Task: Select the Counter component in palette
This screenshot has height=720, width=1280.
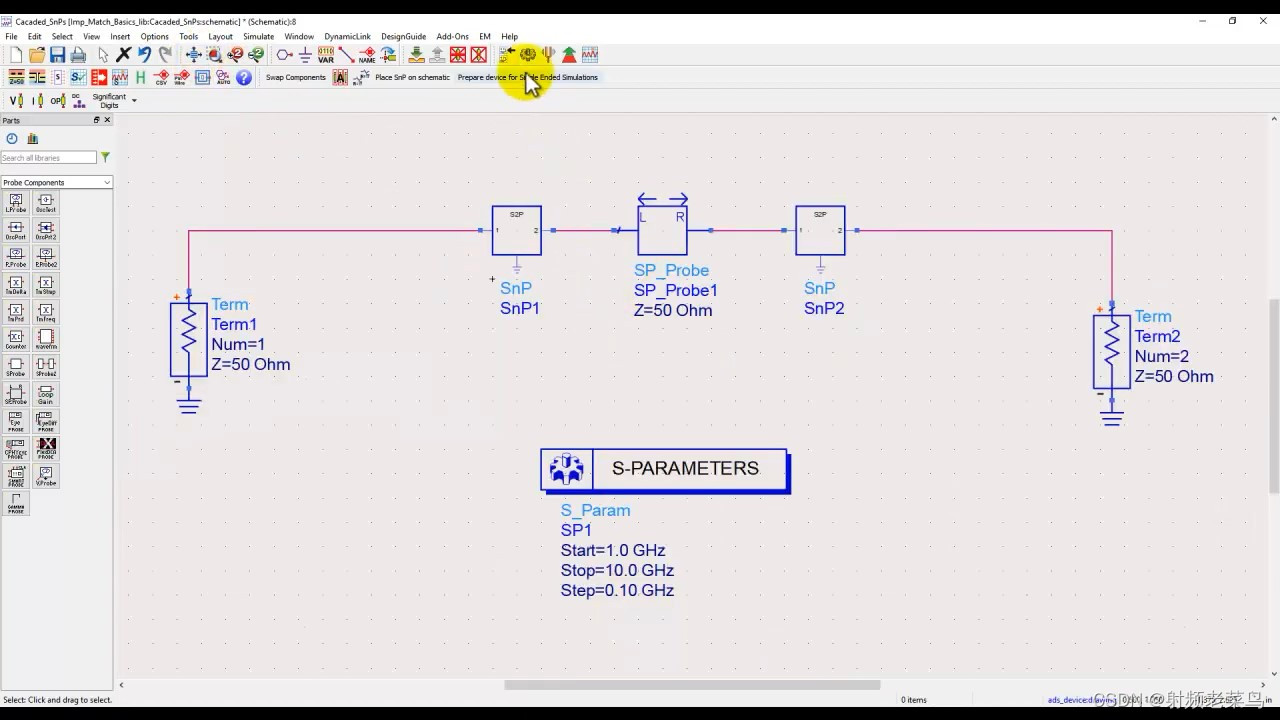Action: (x=16, y=339)
